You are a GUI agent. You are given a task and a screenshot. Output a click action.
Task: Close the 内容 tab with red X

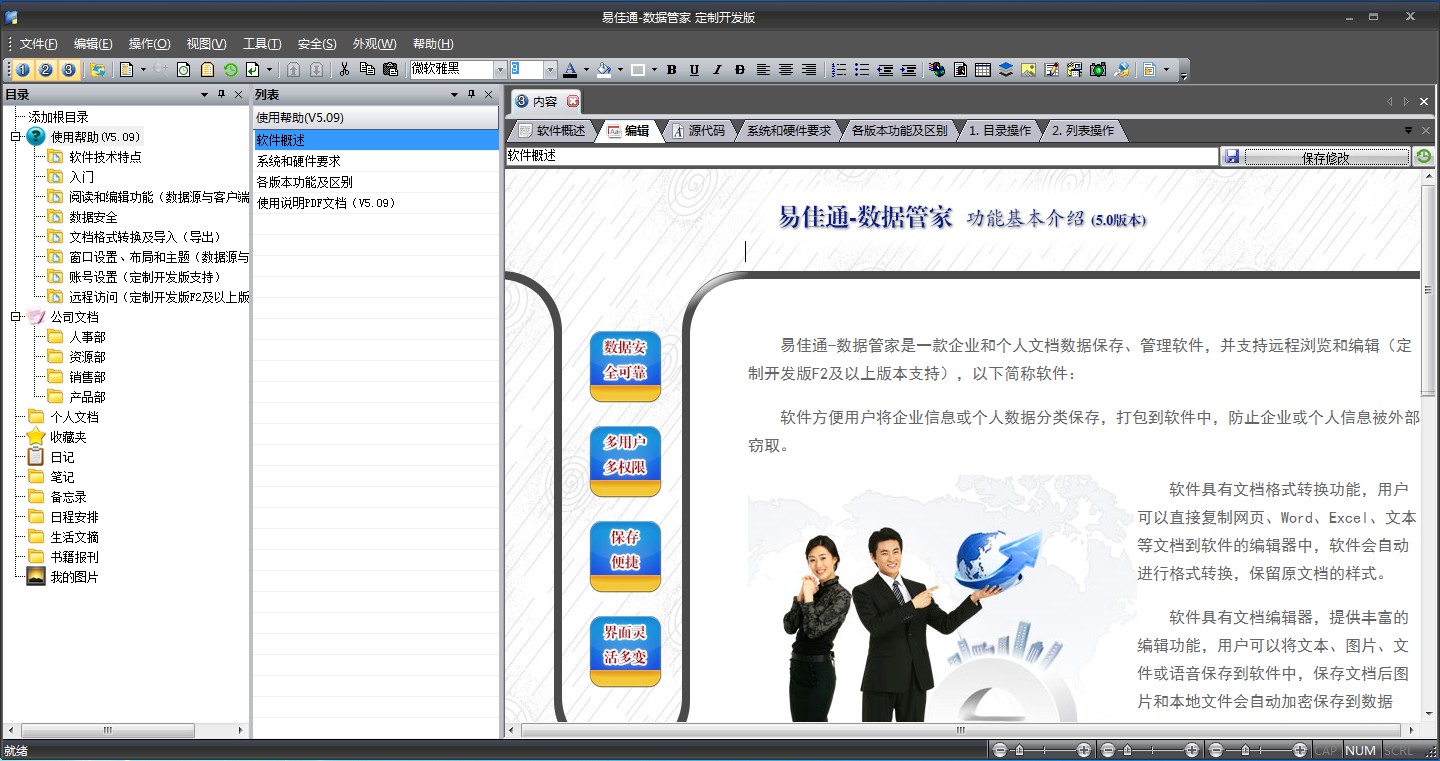[573, 101]
